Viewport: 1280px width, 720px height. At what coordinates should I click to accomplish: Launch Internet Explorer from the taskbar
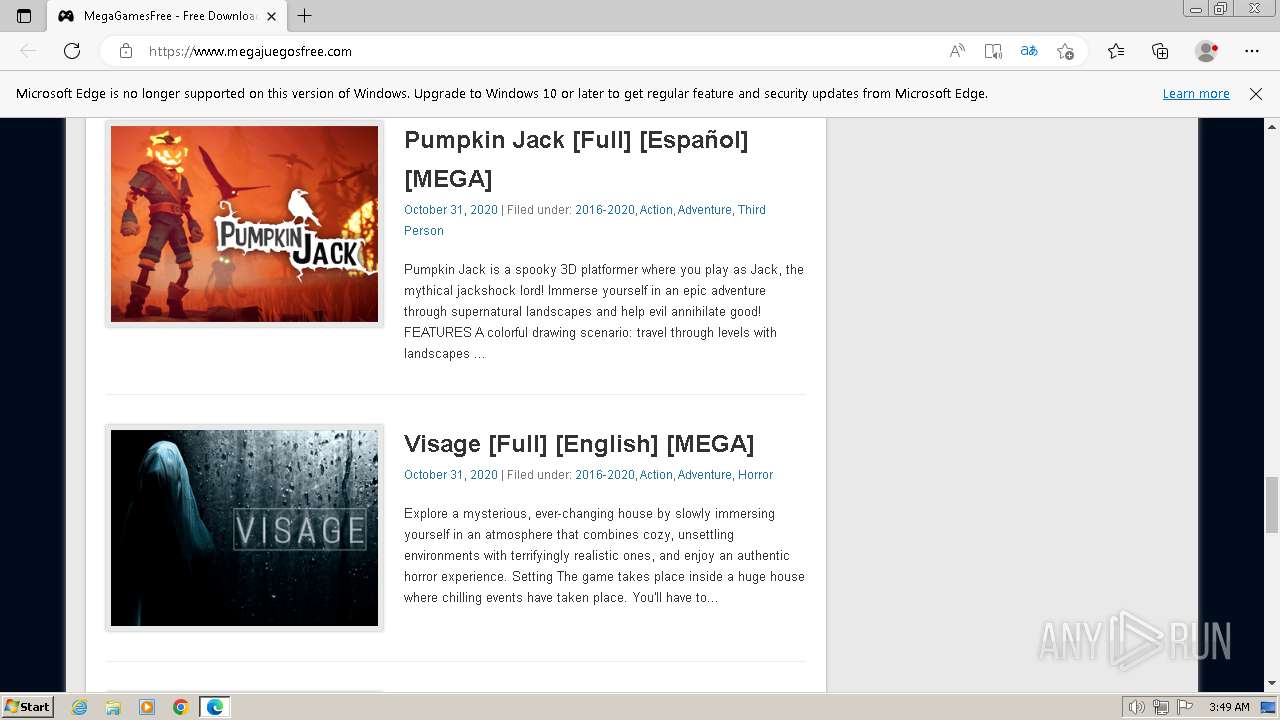[x=80, y=707]
